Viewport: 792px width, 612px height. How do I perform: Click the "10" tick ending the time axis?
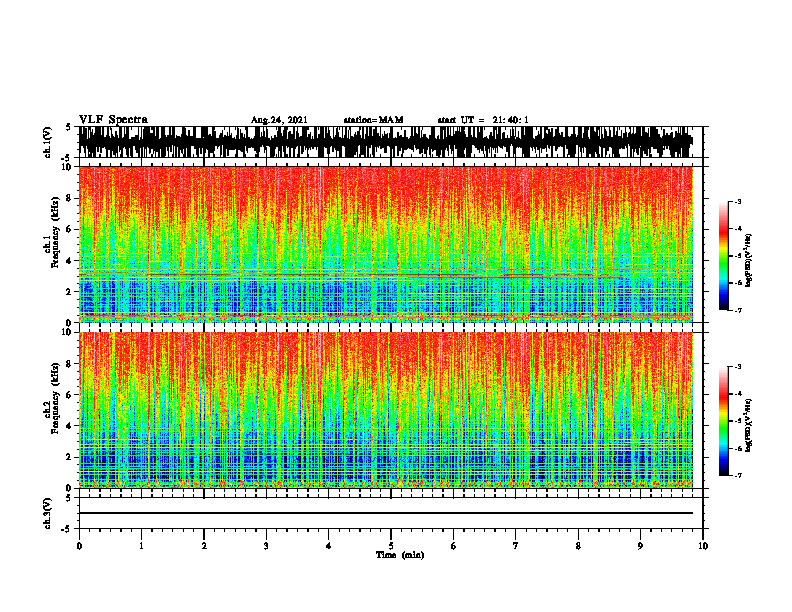coord(703,546)
